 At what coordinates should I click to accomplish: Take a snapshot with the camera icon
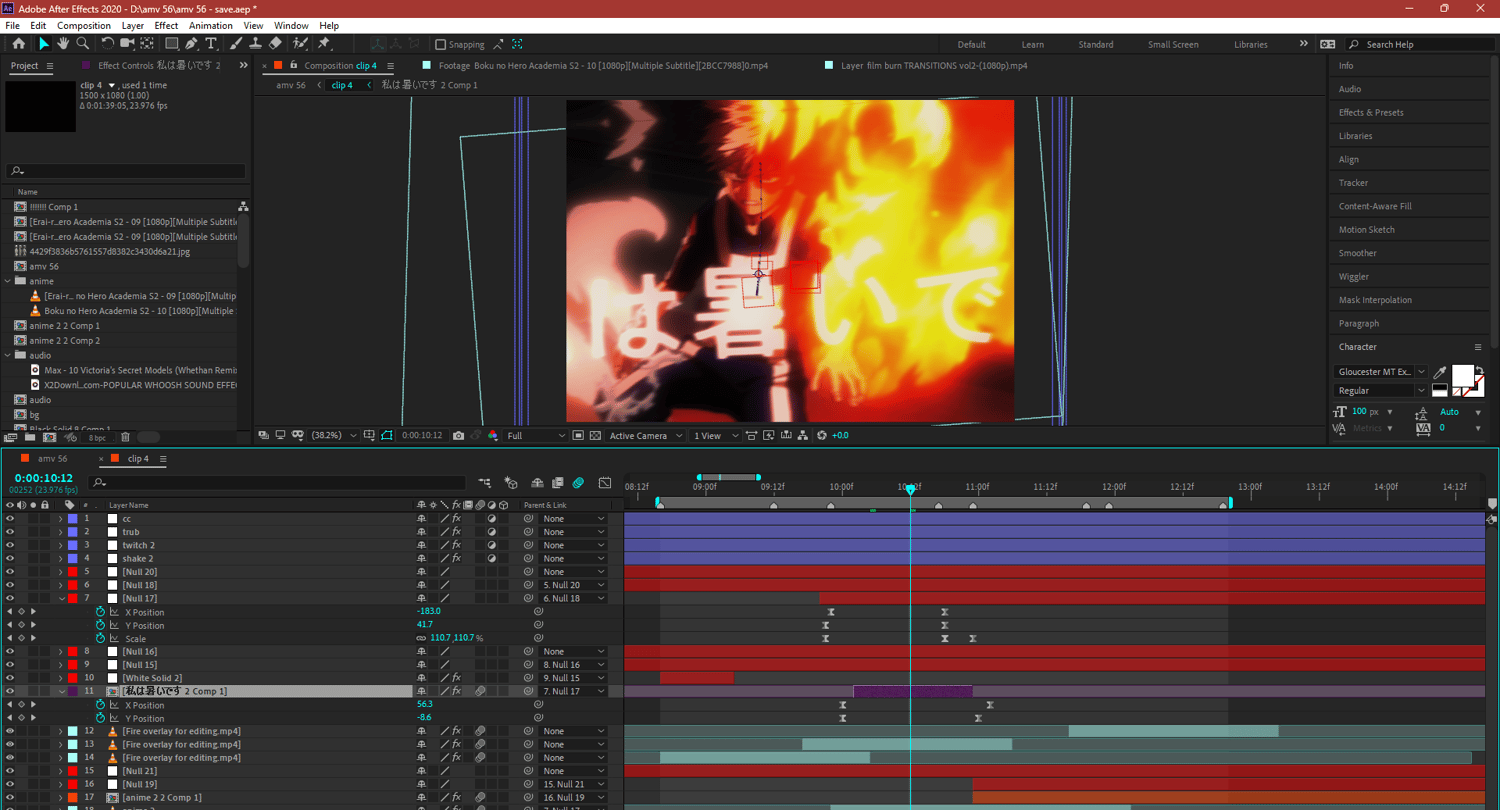pyautogui.click(x=458, y=436)
